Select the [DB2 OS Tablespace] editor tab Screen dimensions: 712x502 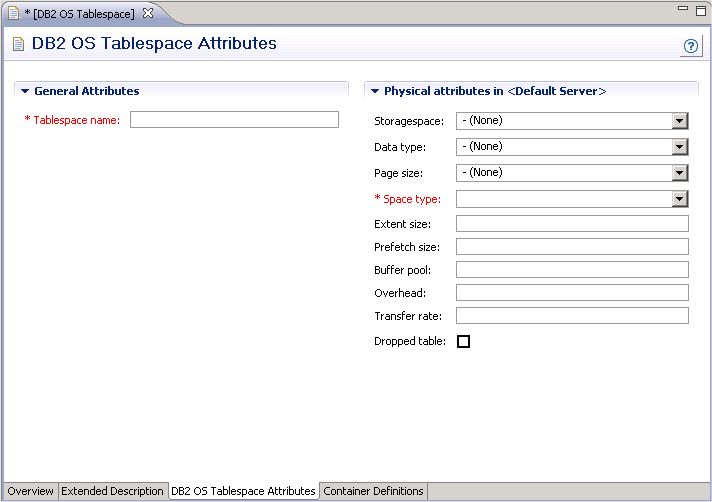(x=84, y=14)
